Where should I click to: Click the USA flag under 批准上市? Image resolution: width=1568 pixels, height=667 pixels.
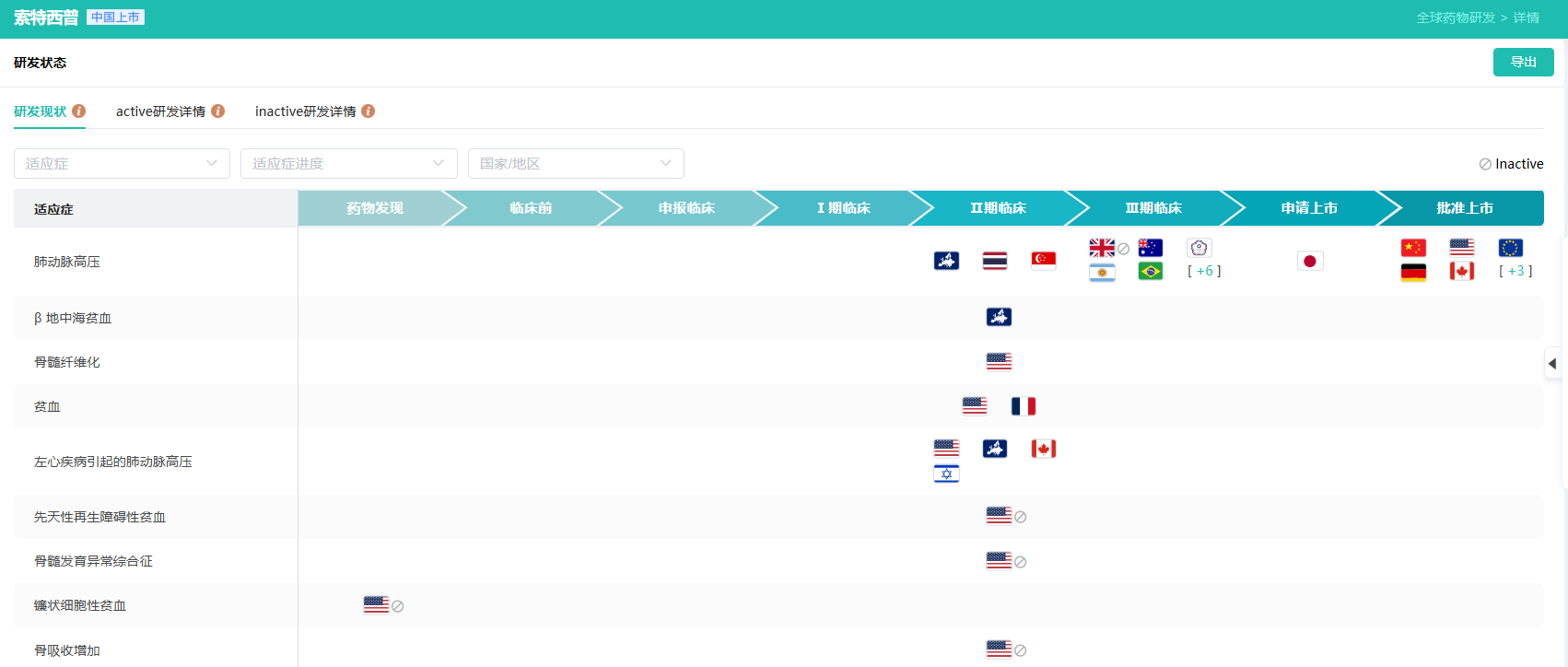[x=1462, y=248]
